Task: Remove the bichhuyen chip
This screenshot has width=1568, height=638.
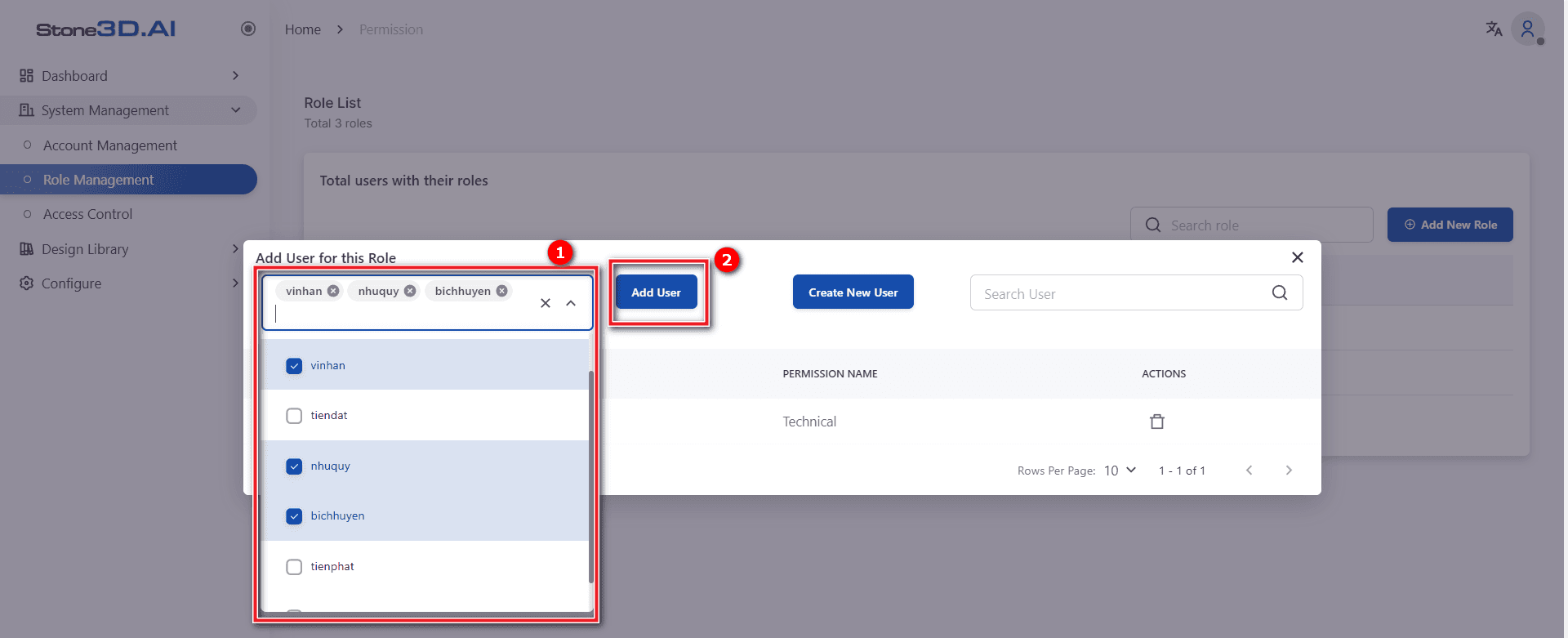Action: click(502, 291)
